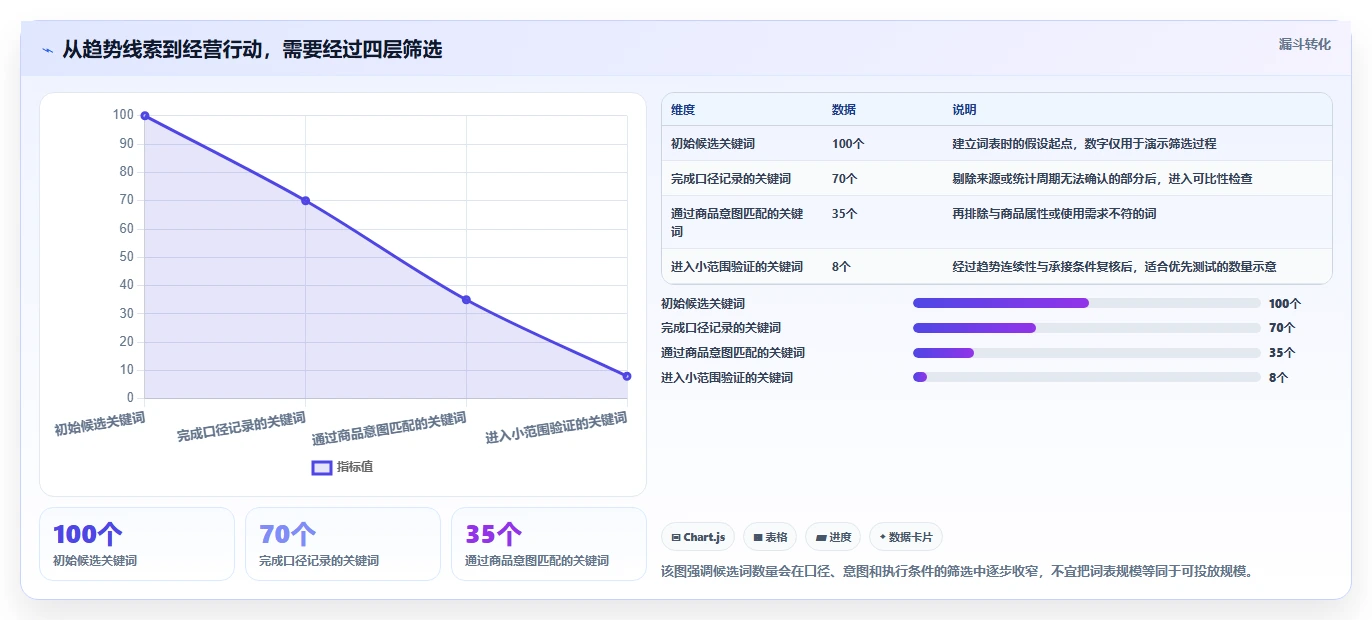The image size is (1372, 620).
Task: Open the 100个 初始候选关键词 stat card
Action: (x=137, y=544)
